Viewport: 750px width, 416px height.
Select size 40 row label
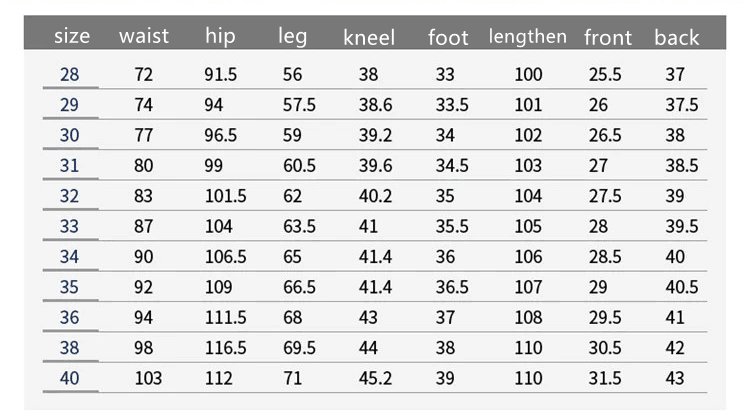click(69, 378)
